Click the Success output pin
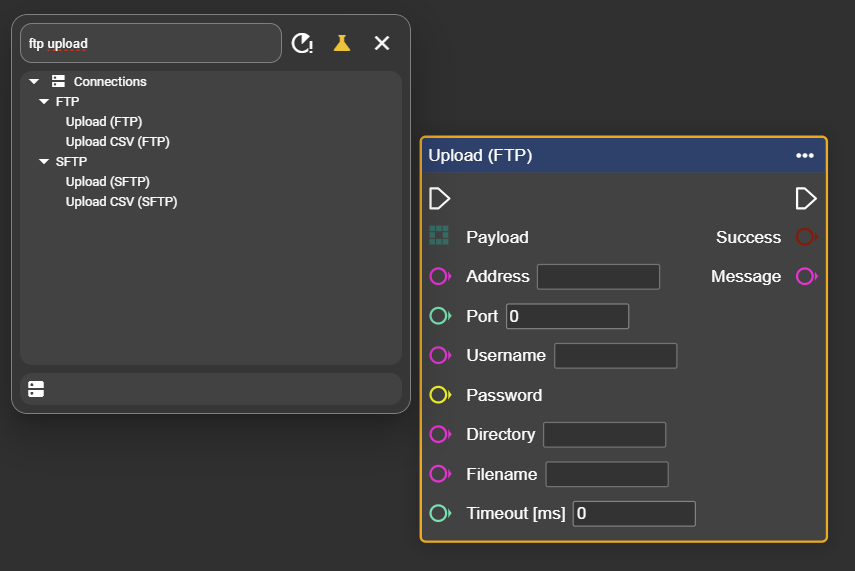This screenshot has width=855, height=571. [x=806, y=237]
